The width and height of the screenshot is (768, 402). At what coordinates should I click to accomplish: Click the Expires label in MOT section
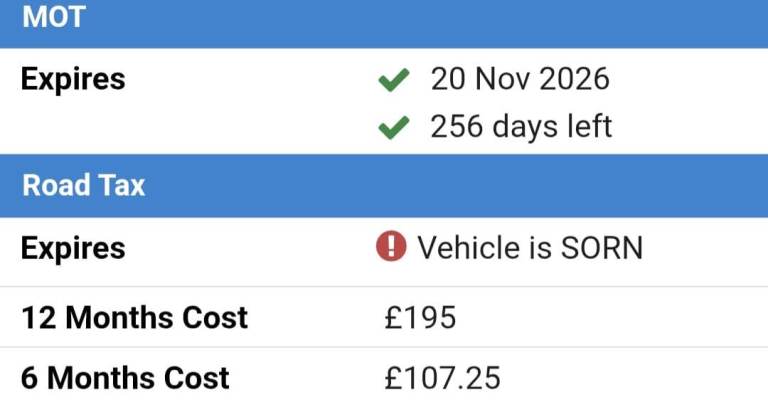pos(73,80)
